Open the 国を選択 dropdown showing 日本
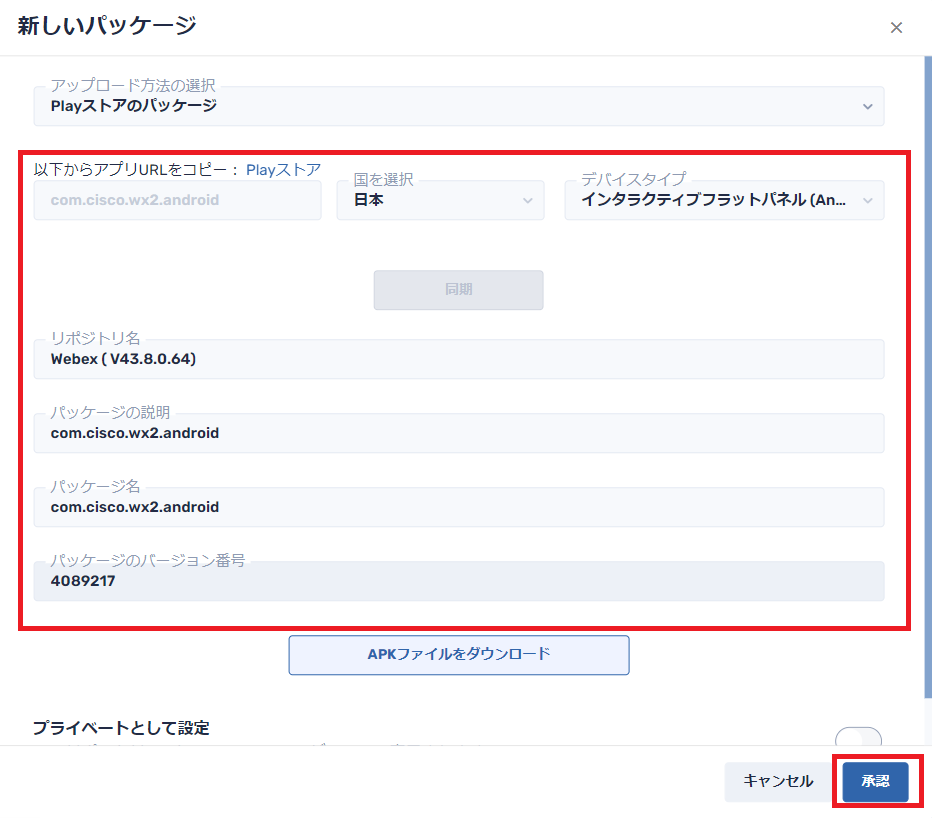This screenshot has height=818, width=932. [440, 200]
